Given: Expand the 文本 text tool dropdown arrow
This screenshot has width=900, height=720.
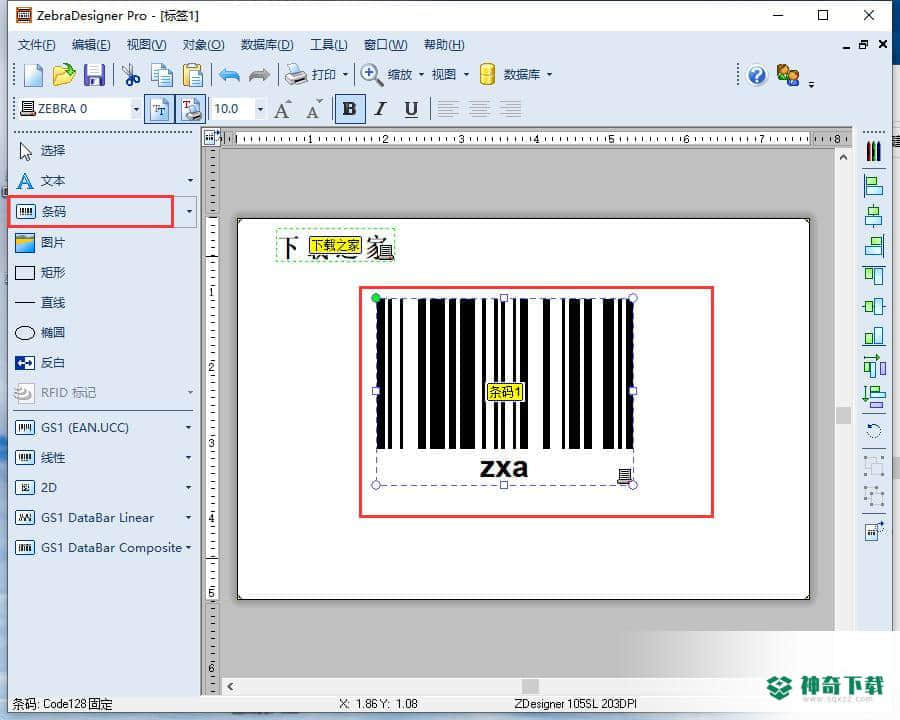Looking at the screenshot, I should [189, 181].
